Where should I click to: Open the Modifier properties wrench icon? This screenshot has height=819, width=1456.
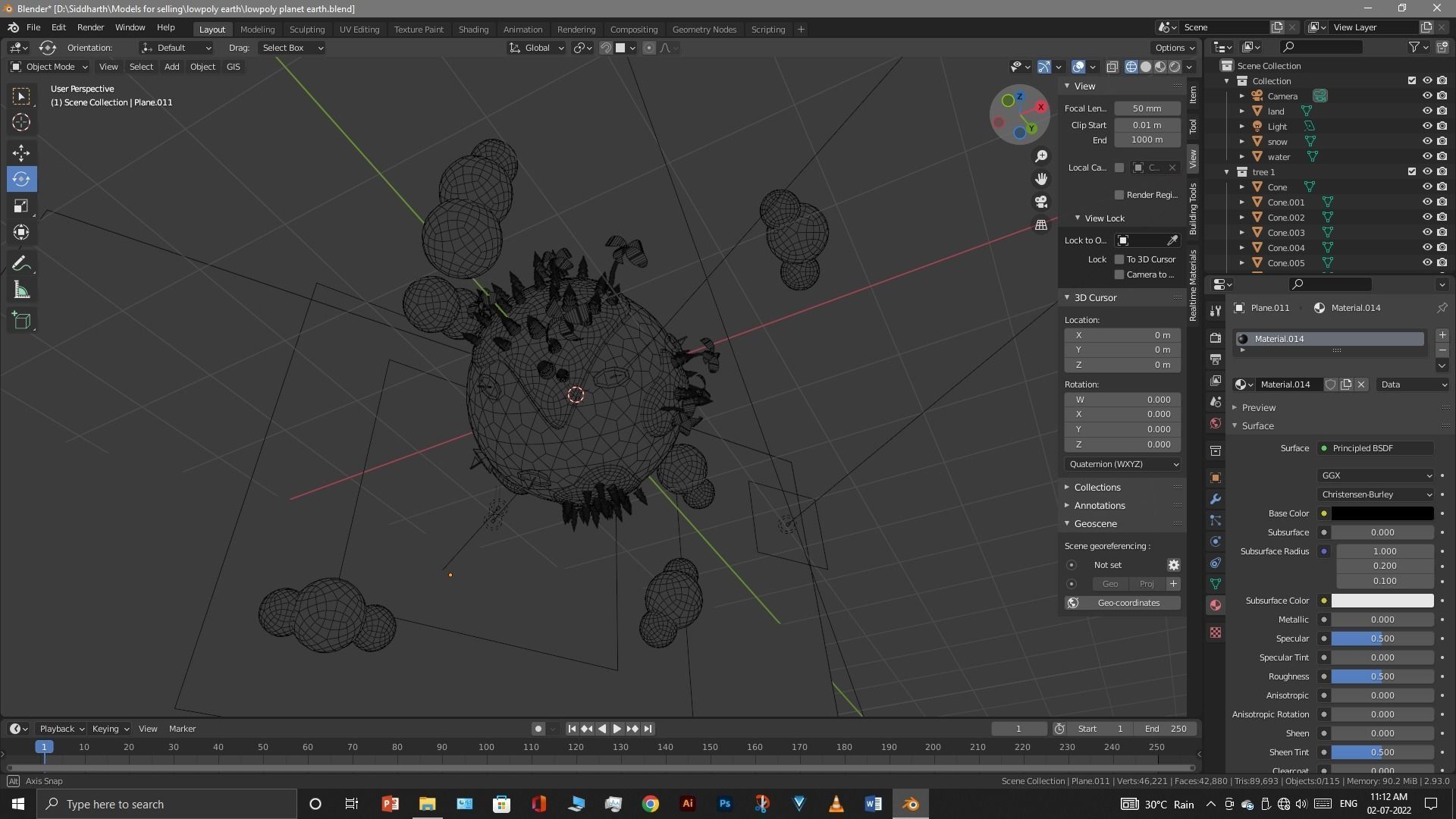1216,499
